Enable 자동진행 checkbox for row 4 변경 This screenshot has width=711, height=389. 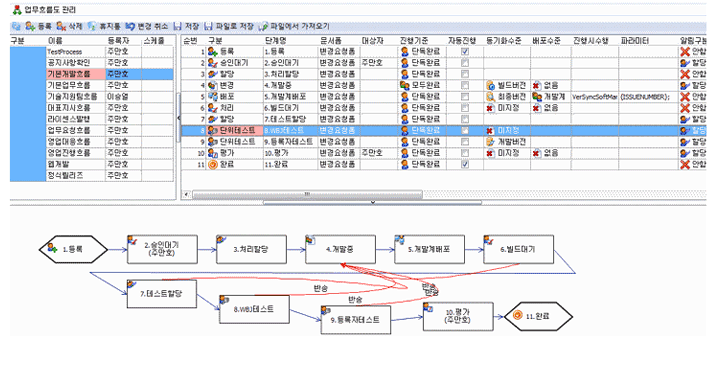[x=465, y=85]
